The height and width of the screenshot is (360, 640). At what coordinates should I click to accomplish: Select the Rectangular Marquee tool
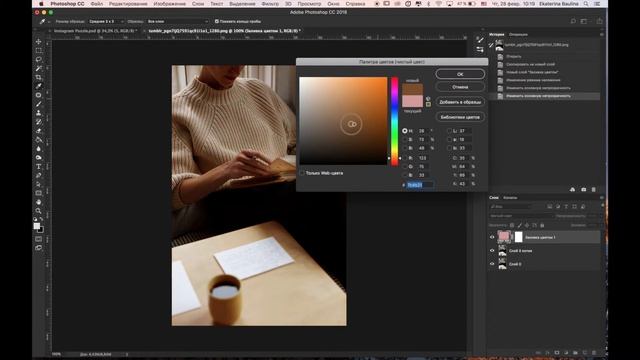[38, 51]
